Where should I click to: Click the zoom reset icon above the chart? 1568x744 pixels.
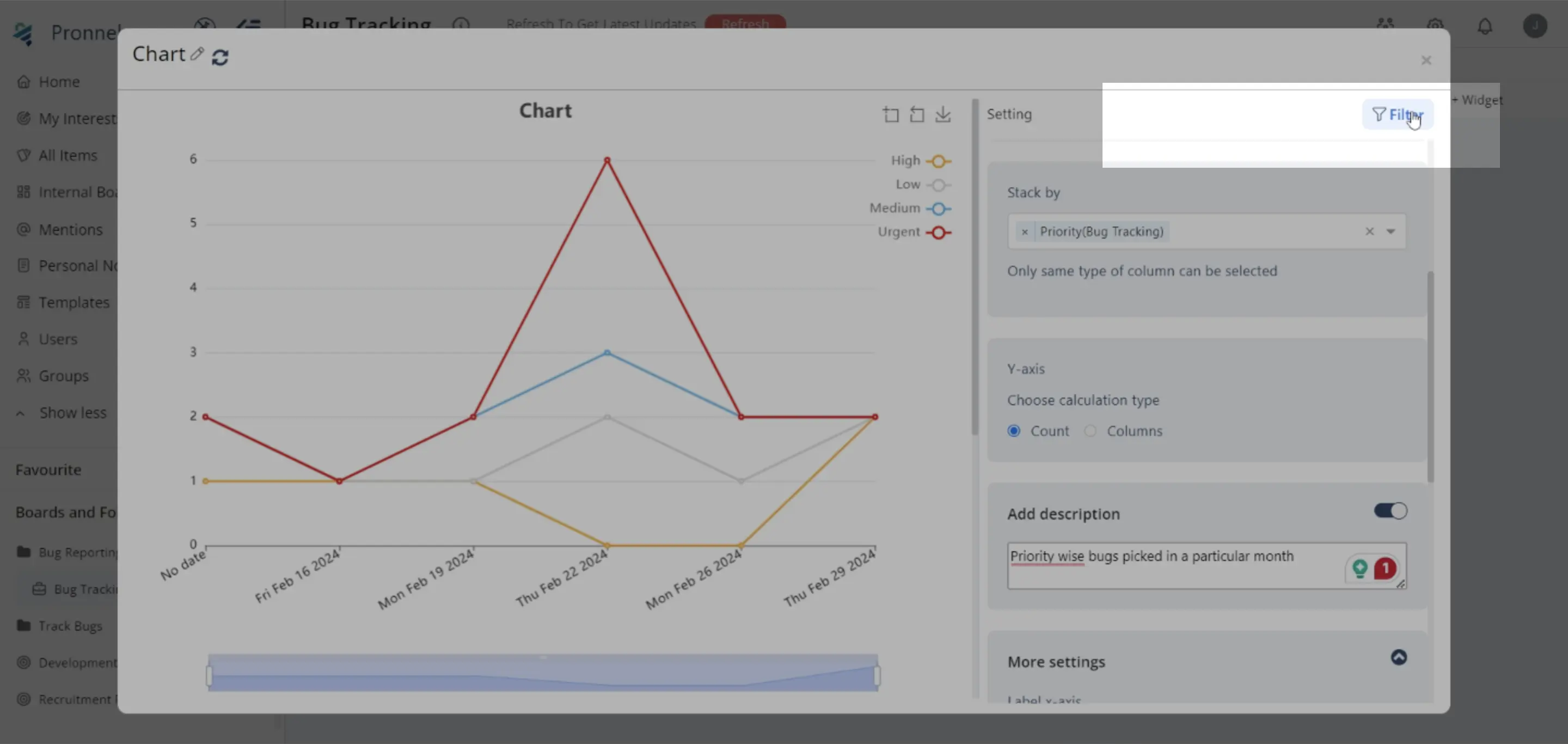pos(917,114)
